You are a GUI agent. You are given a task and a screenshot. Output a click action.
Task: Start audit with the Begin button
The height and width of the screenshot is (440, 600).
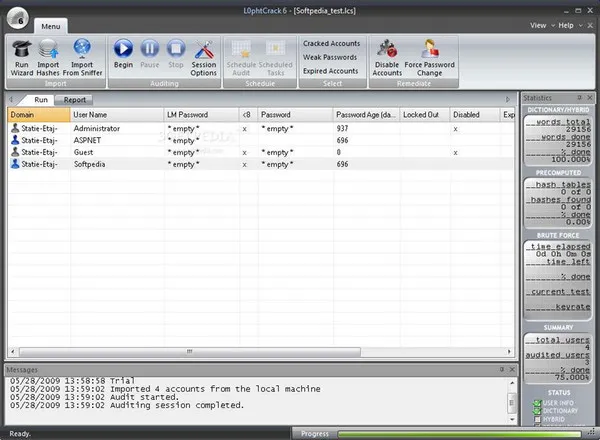point(123,54)
